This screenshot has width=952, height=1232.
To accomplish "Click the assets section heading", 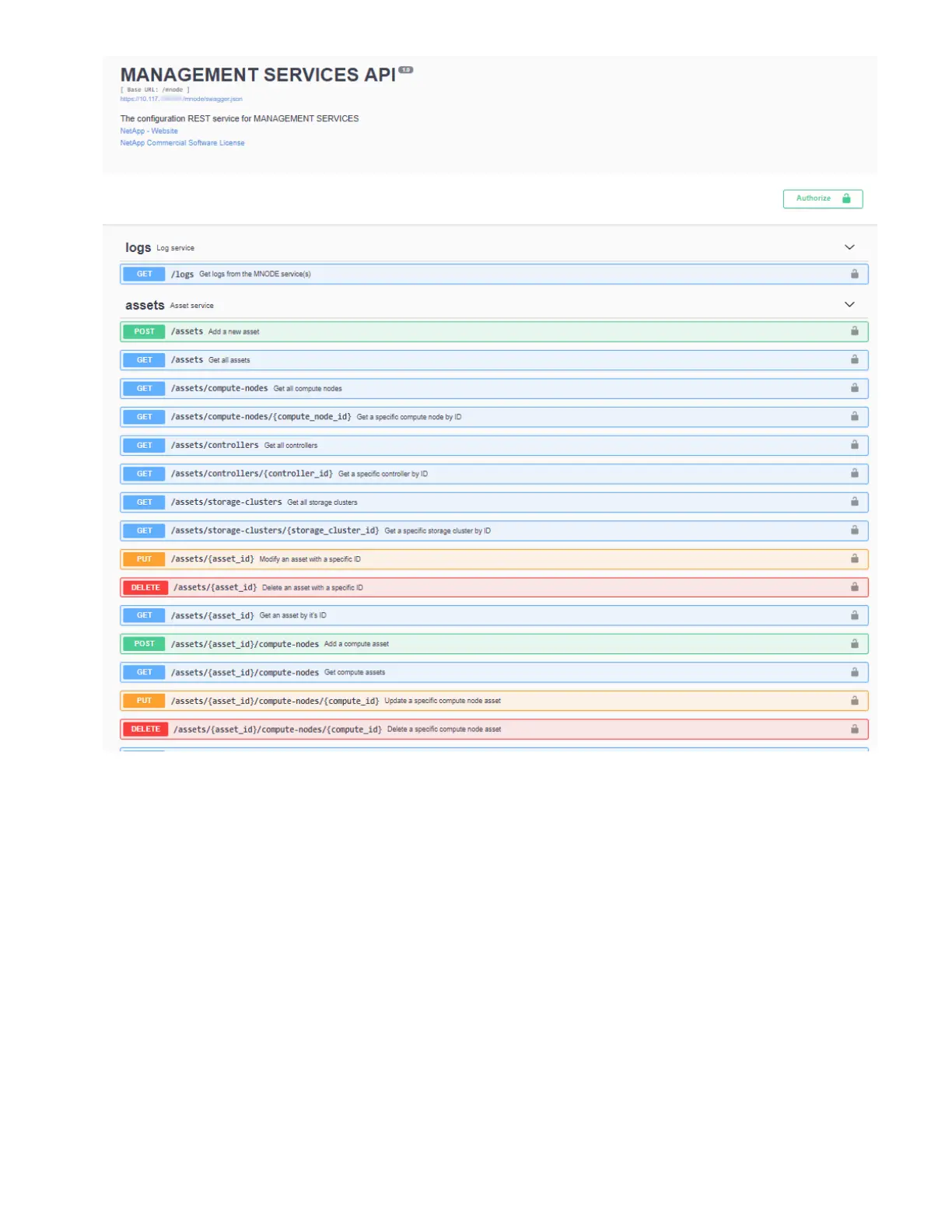I will click(145, 305).
